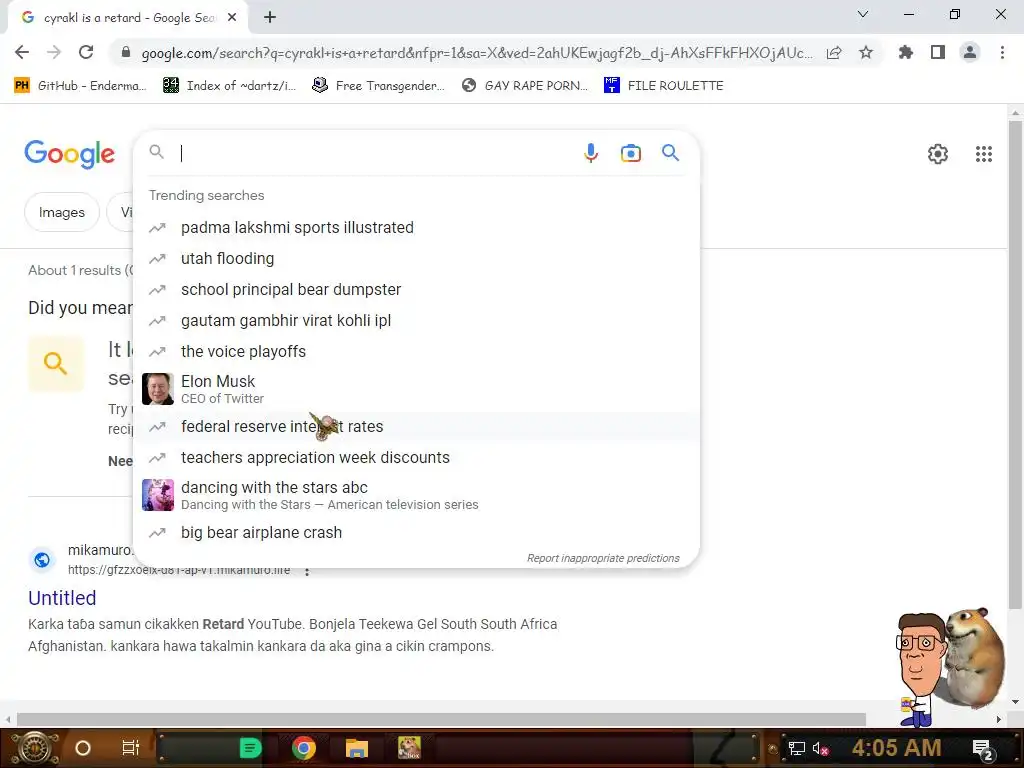Select suggestion the voice playoffs
The width and height of the screenshot is (1024, 768).
click(x=417, y=351)
